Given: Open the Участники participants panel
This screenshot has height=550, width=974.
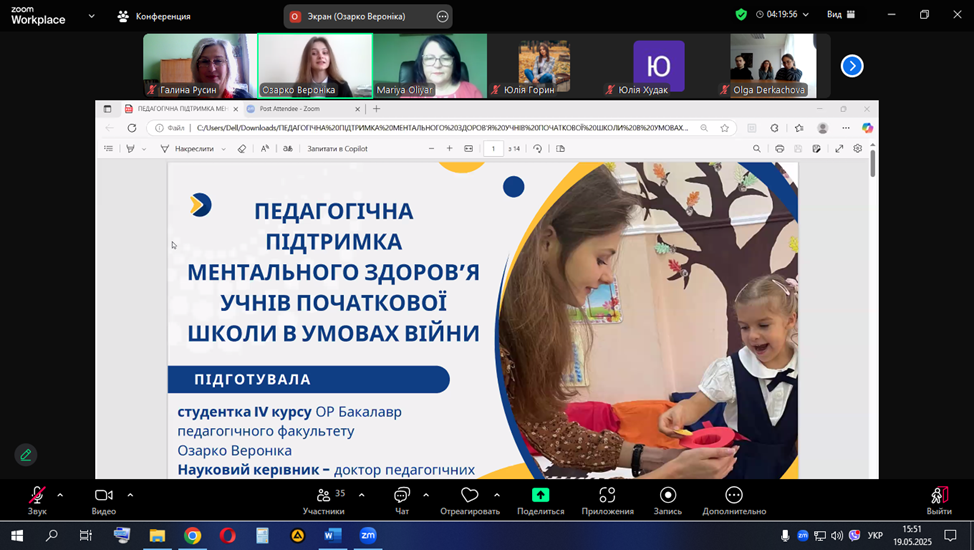Looking at the screenshot, I should tap(324, 495).
